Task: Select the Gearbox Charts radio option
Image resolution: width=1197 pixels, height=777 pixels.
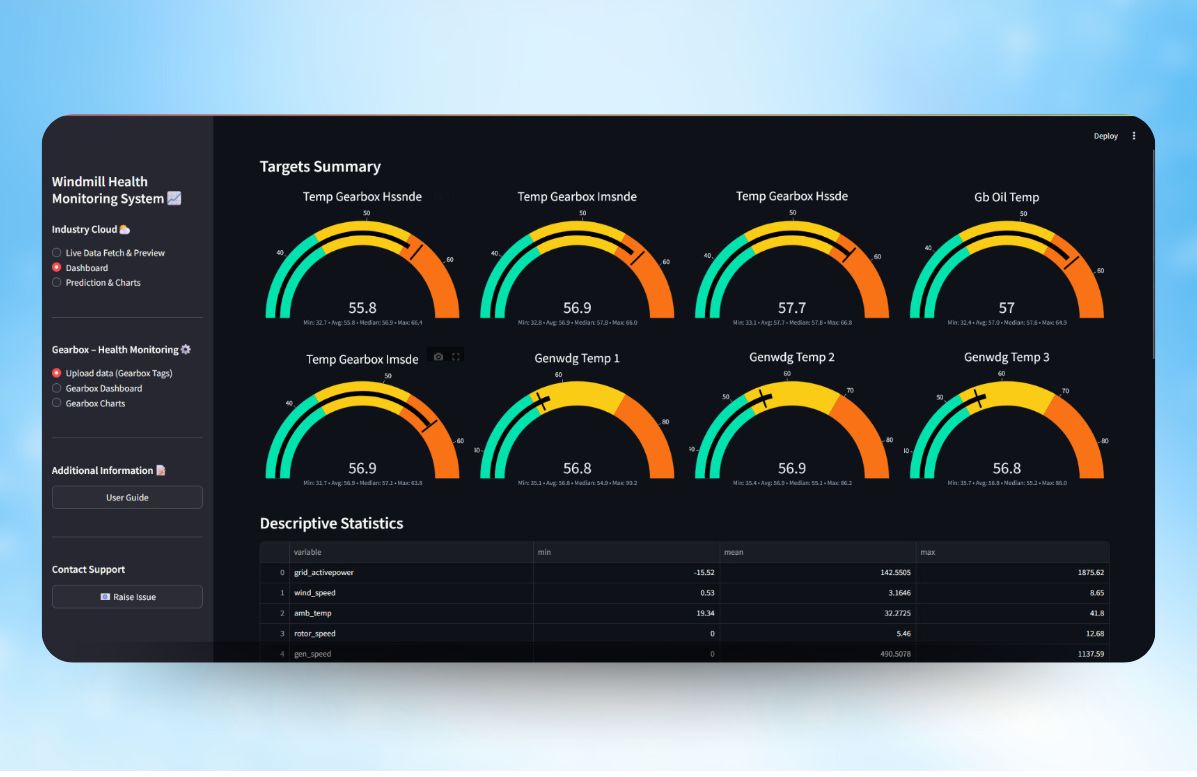Action: click(x=57, y=404)
